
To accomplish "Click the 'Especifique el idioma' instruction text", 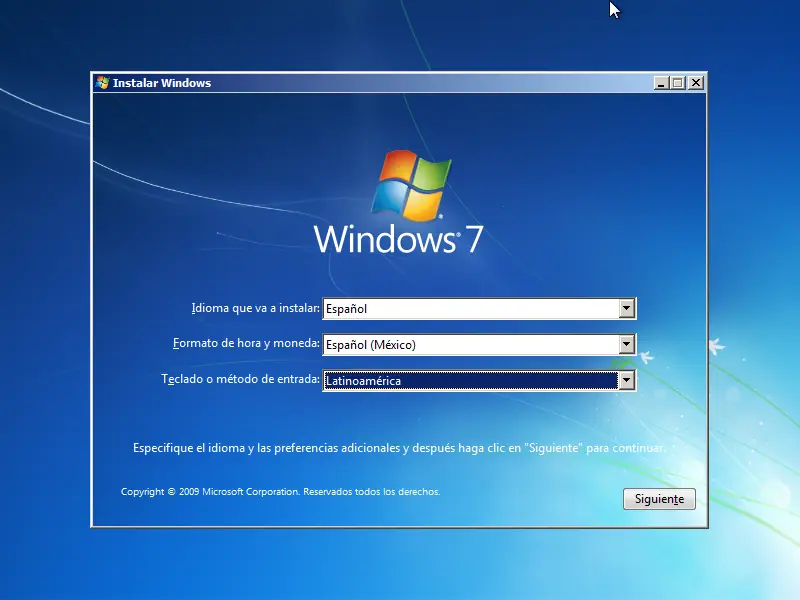I will (x=399, y=448).
